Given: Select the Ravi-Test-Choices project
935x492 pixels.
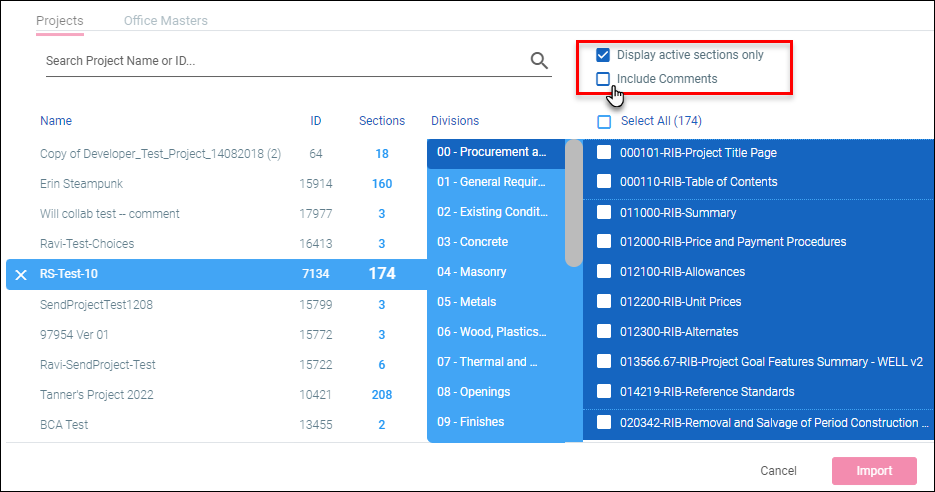Looking at the screenshot, I should point(87,243).
